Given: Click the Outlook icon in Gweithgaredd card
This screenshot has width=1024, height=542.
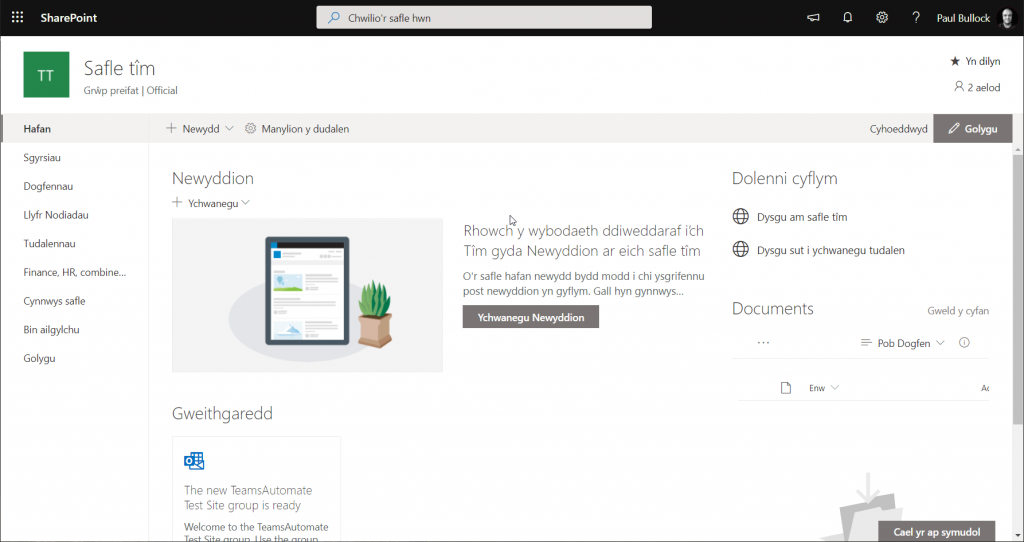Looking at the screenshot, I should [194, 460].
